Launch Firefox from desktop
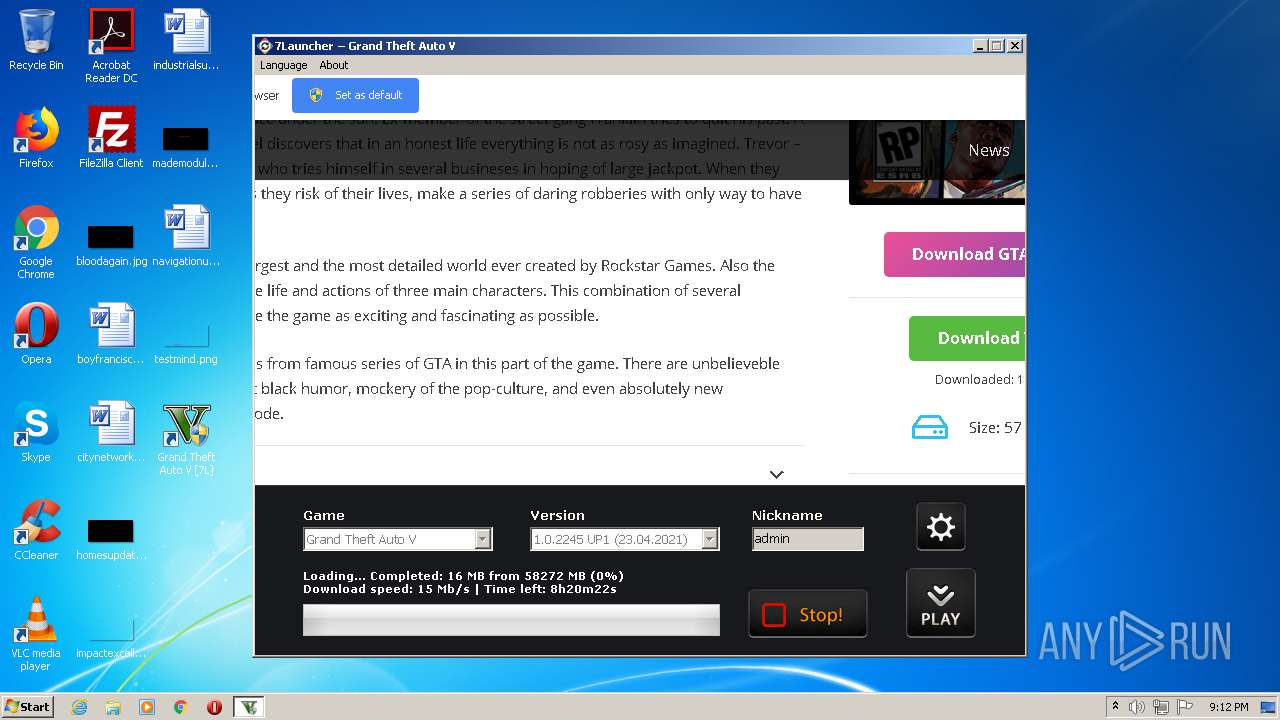 pyautogui.click(x=36, y=138)
